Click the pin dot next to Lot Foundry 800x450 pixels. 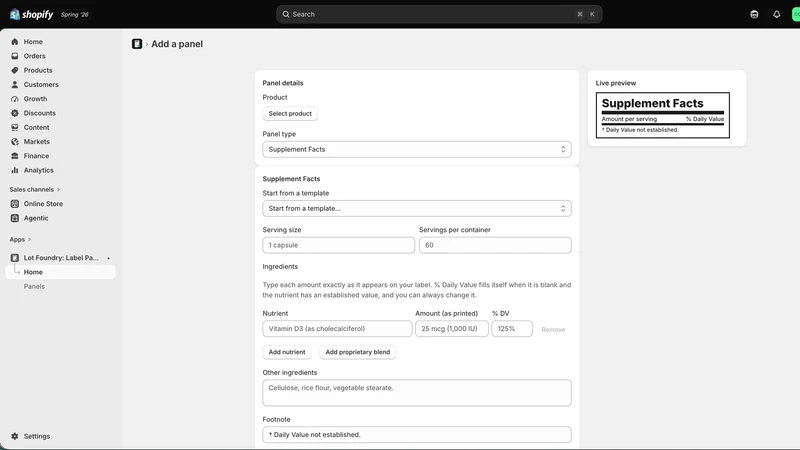(x=108, y=258)
